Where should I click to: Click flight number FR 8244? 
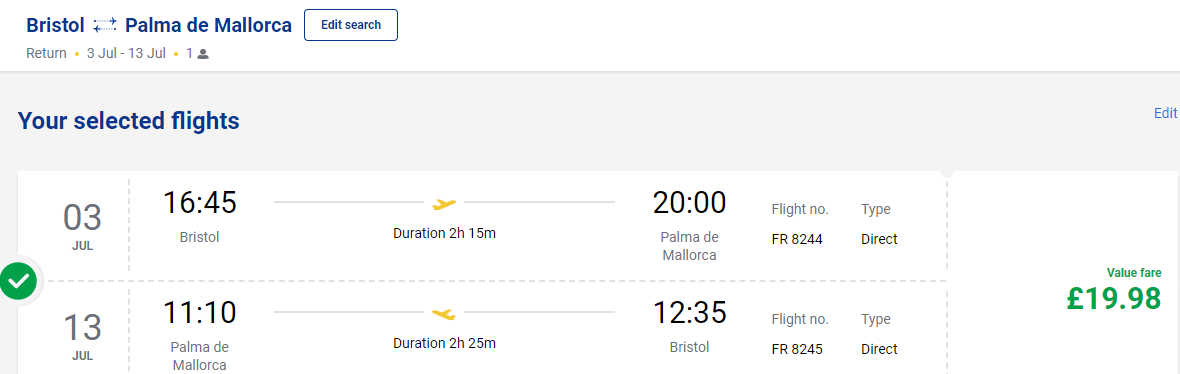797,239
